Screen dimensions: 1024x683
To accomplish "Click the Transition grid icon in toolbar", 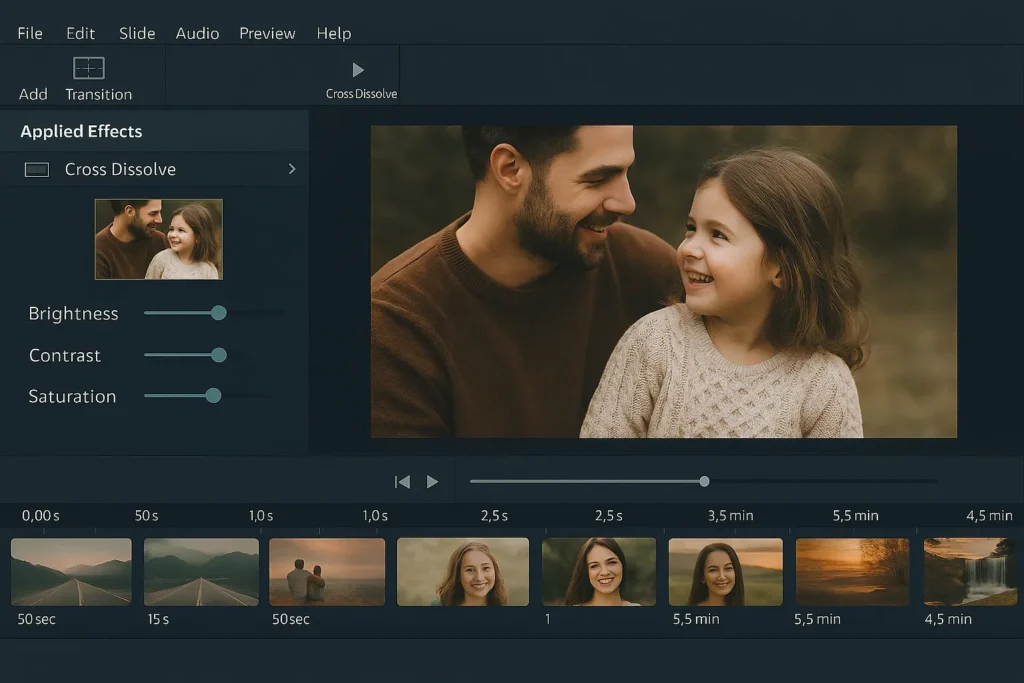I will click(89, 68).
